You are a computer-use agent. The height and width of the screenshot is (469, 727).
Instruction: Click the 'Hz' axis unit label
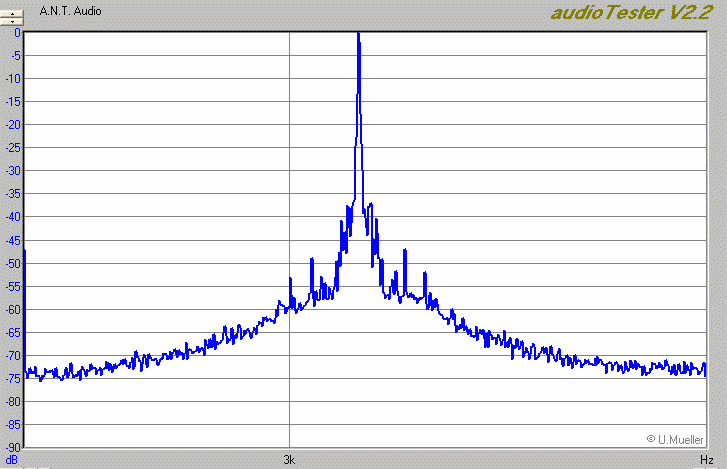coord(707,460)
